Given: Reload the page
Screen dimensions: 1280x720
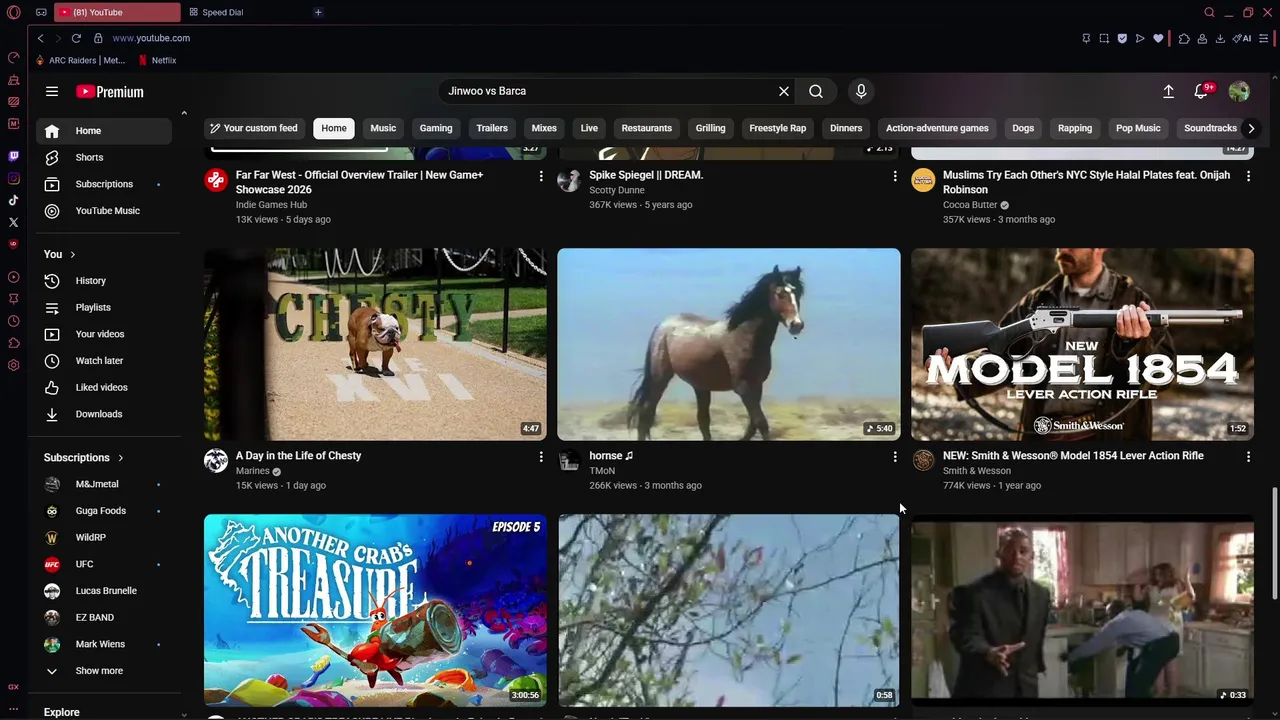Looking at the screenshot, I should point(76,38).
